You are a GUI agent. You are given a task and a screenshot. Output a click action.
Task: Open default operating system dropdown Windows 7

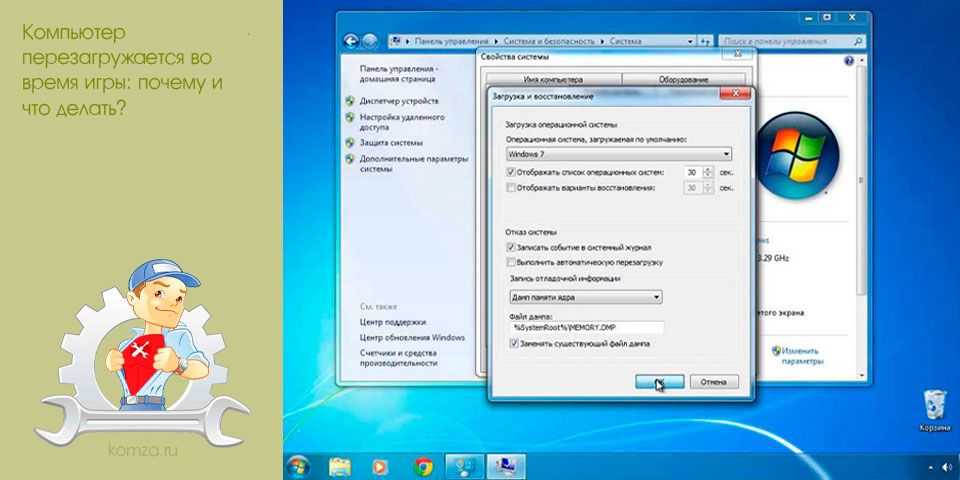[619, 154]
